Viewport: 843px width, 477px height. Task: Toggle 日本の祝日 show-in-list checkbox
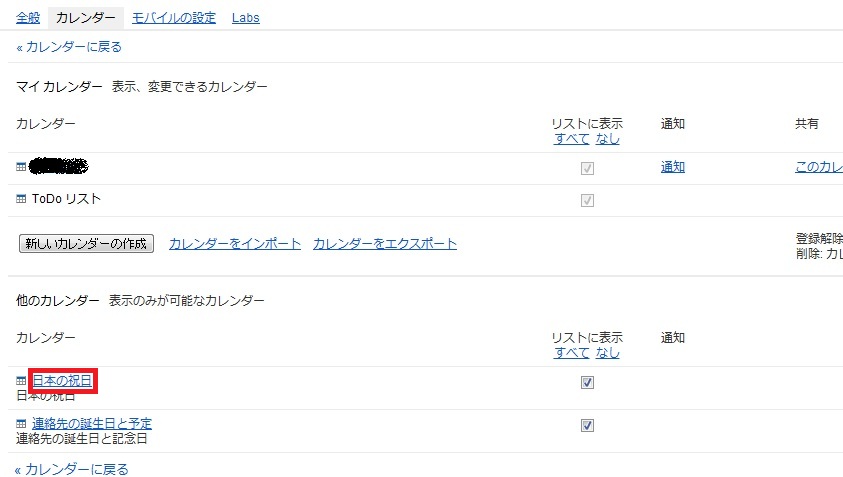coord(587,382)
